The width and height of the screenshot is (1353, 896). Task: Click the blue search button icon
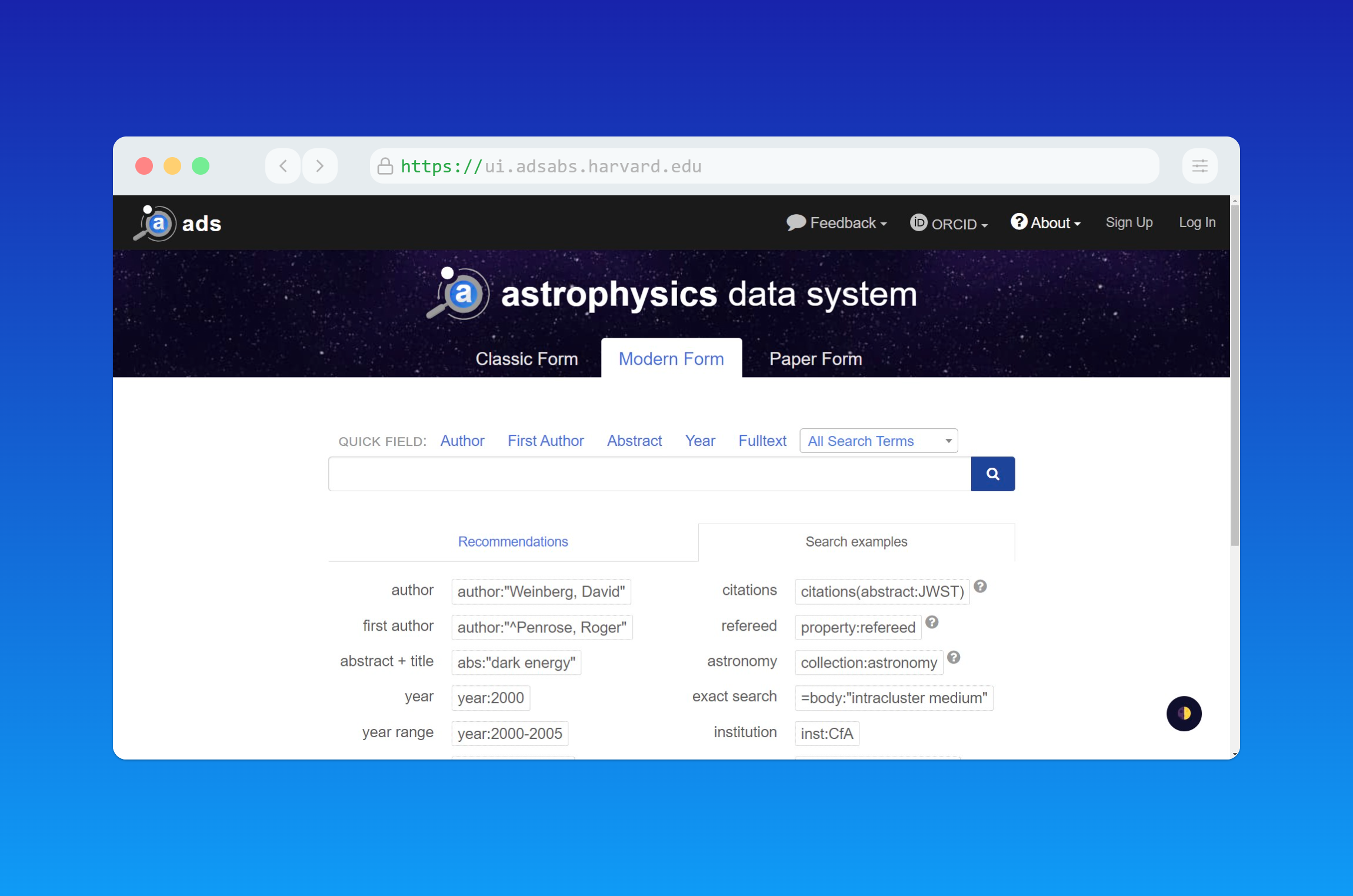tap(992, 473)
